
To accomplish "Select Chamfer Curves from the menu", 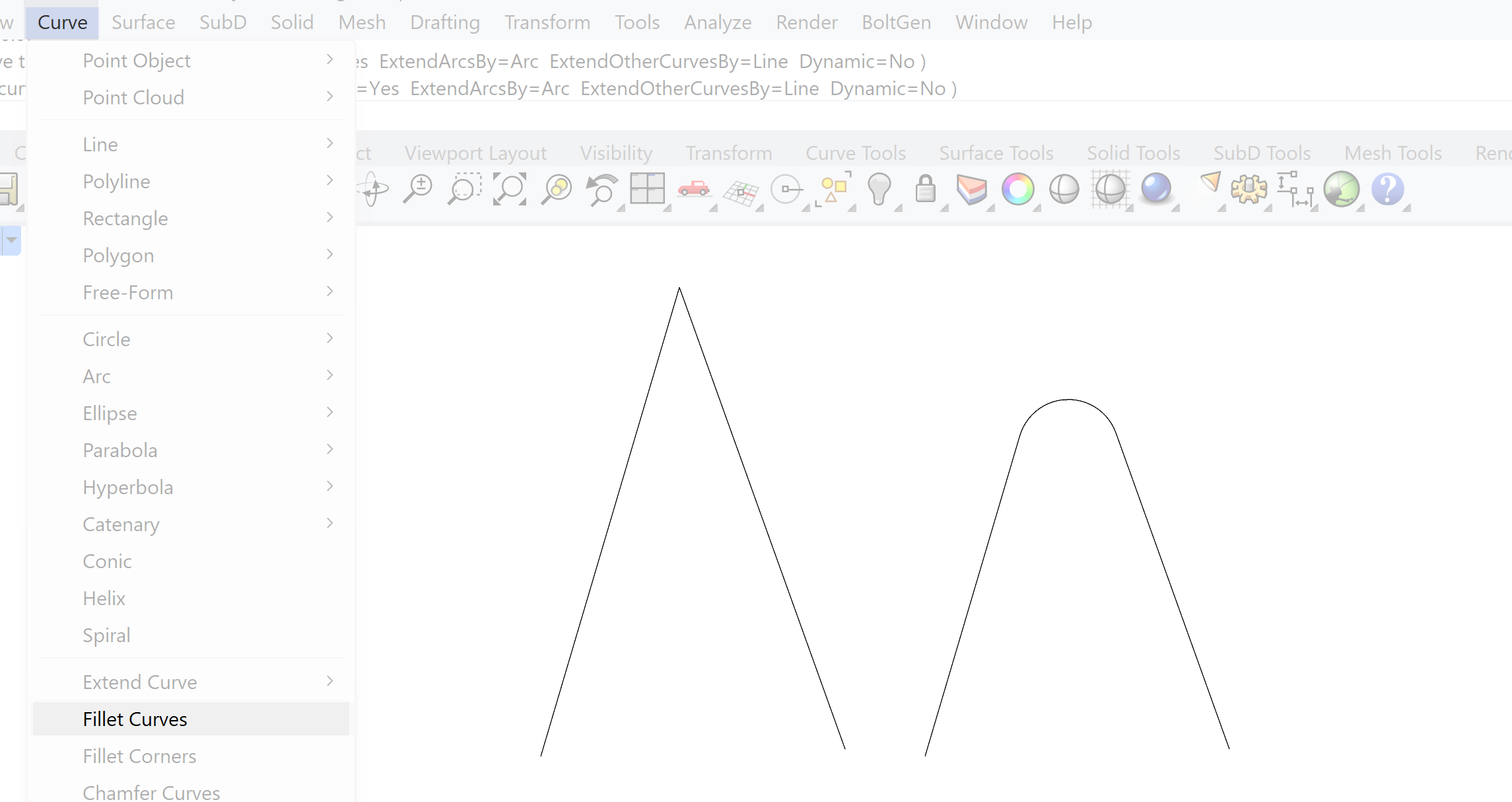I will pos(151,791).
